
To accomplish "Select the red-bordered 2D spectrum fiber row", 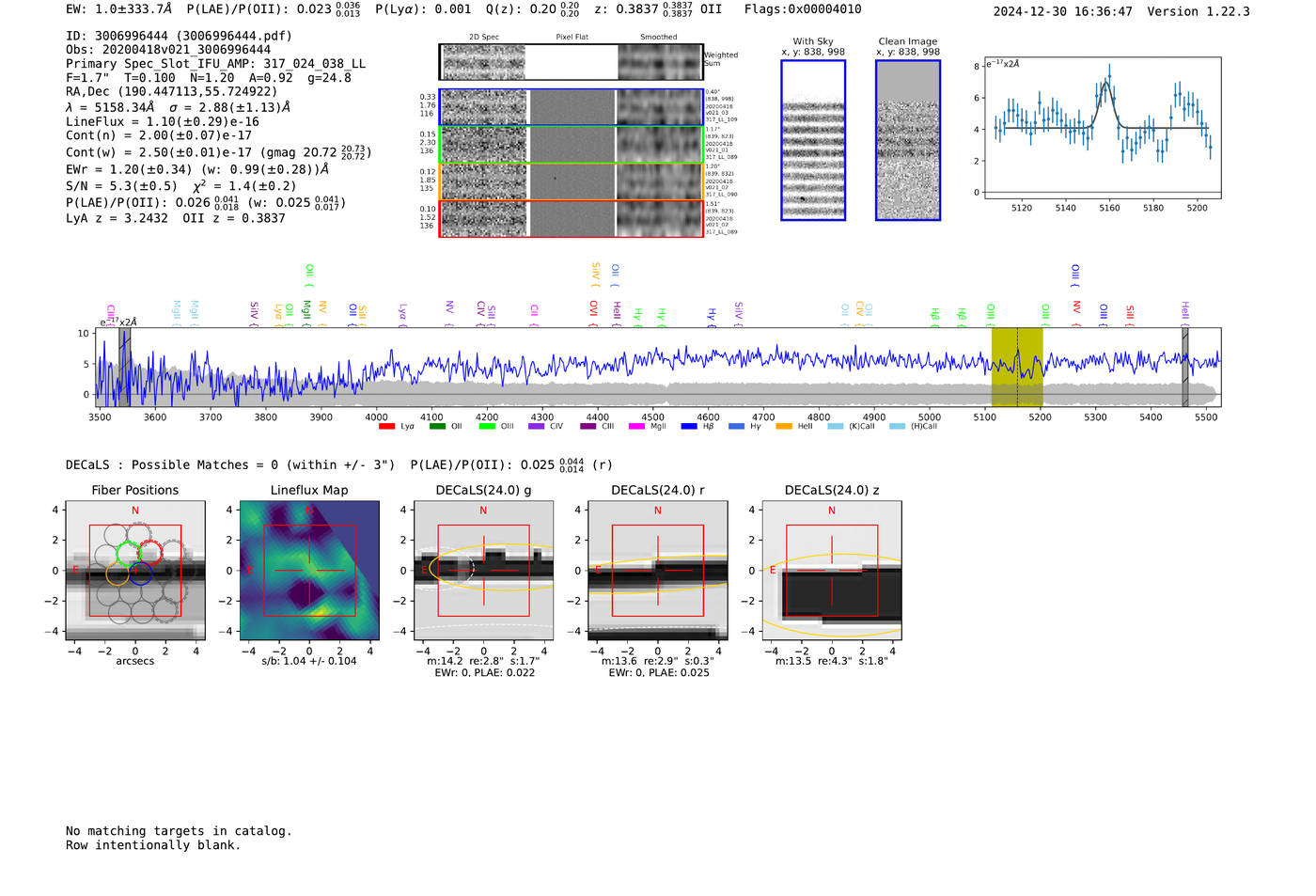I will point(572,218).
